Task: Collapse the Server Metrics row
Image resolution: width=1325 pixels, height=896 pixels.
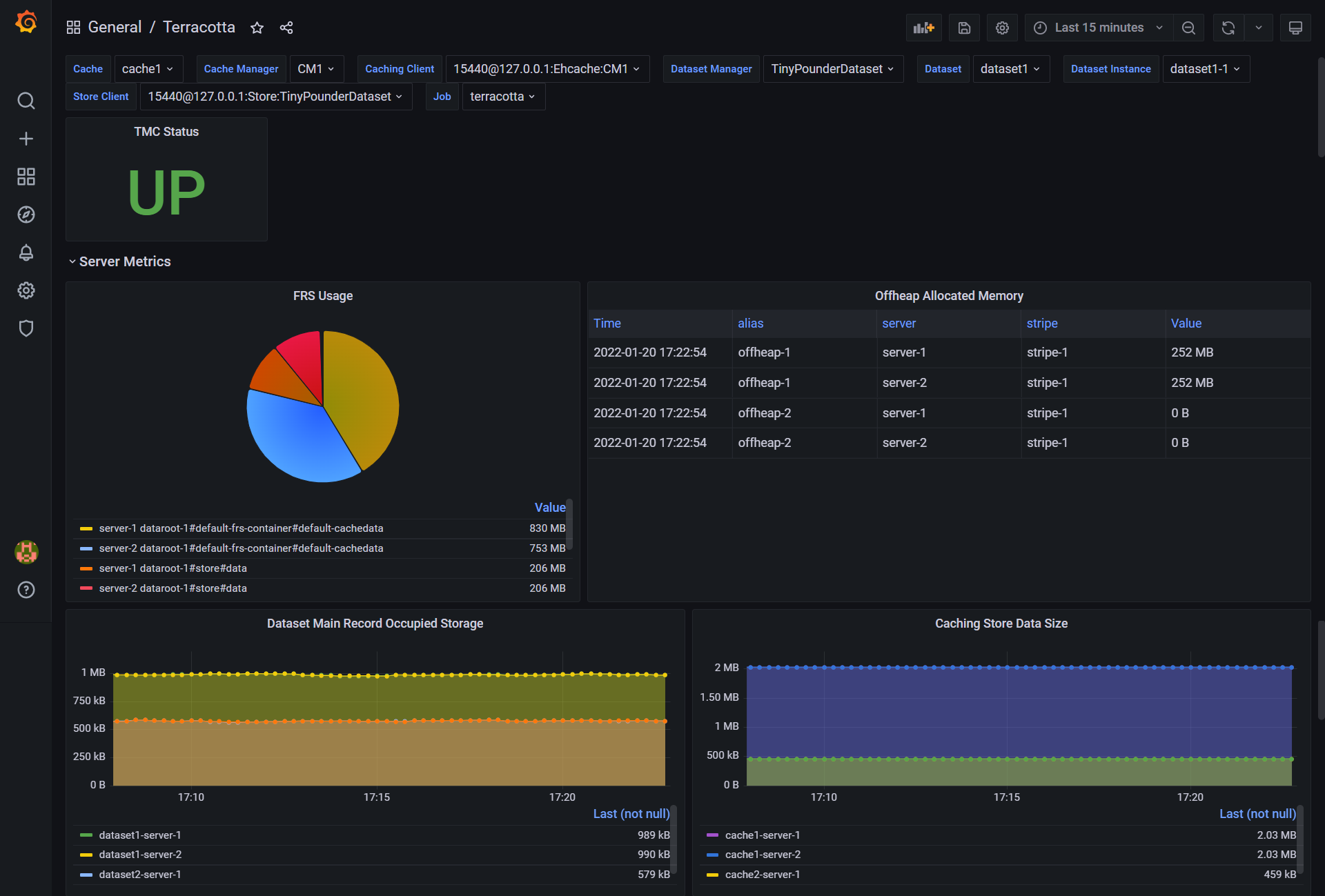Action: (124, 261)
